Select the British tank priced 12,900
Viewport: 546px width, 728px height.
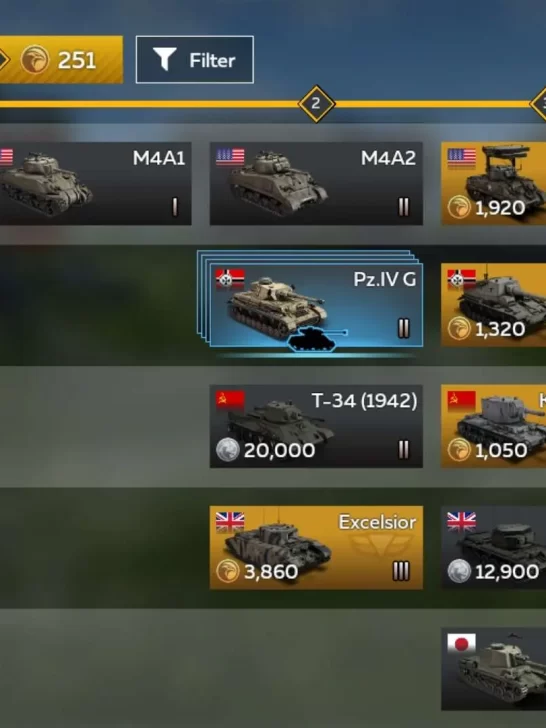click(x=494, y=547)
